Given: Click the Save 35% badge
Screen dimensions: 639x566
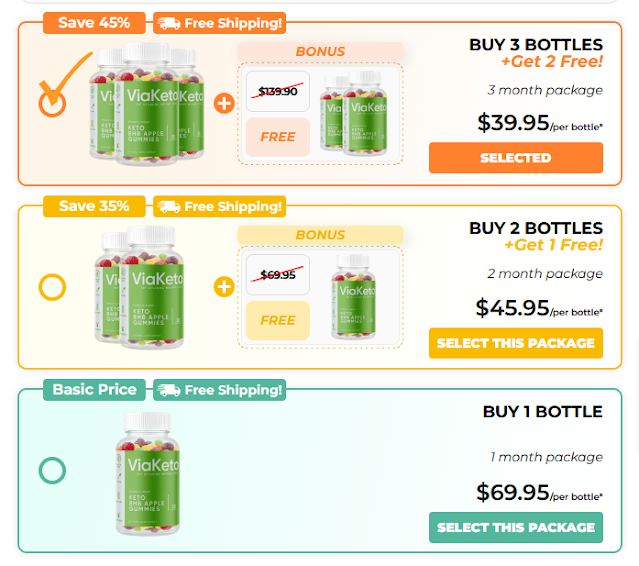Looking at the screenshot, I should (94, 206).
